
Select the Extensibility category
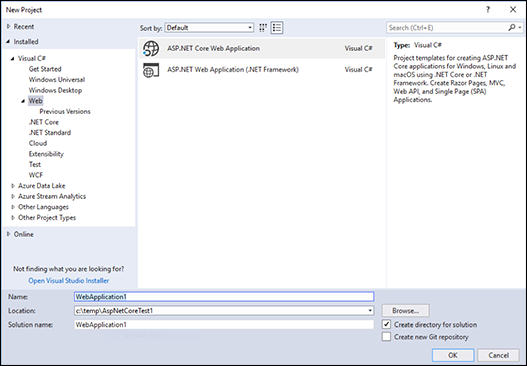click(x=46, y=154)
